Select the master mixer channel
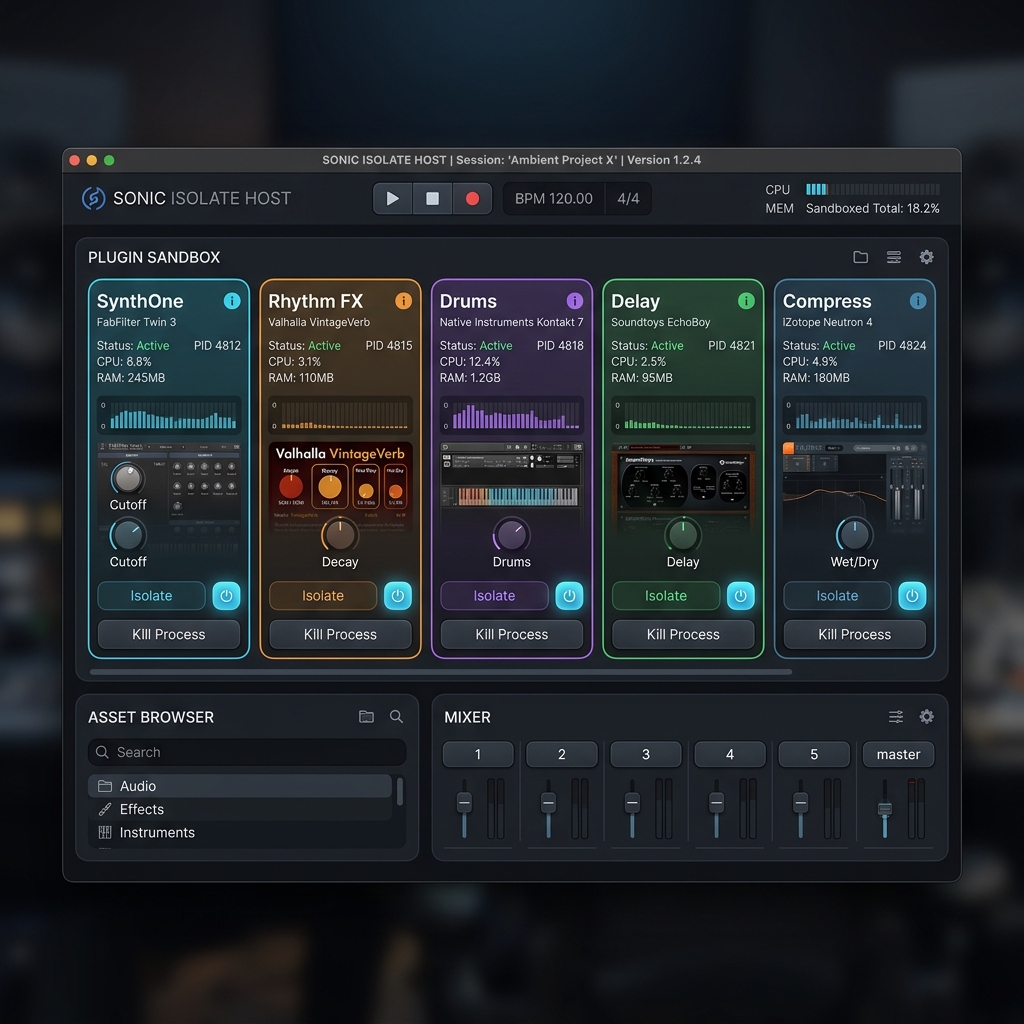The width and height of the screenshot is (1024, 1024). point(899,754)
